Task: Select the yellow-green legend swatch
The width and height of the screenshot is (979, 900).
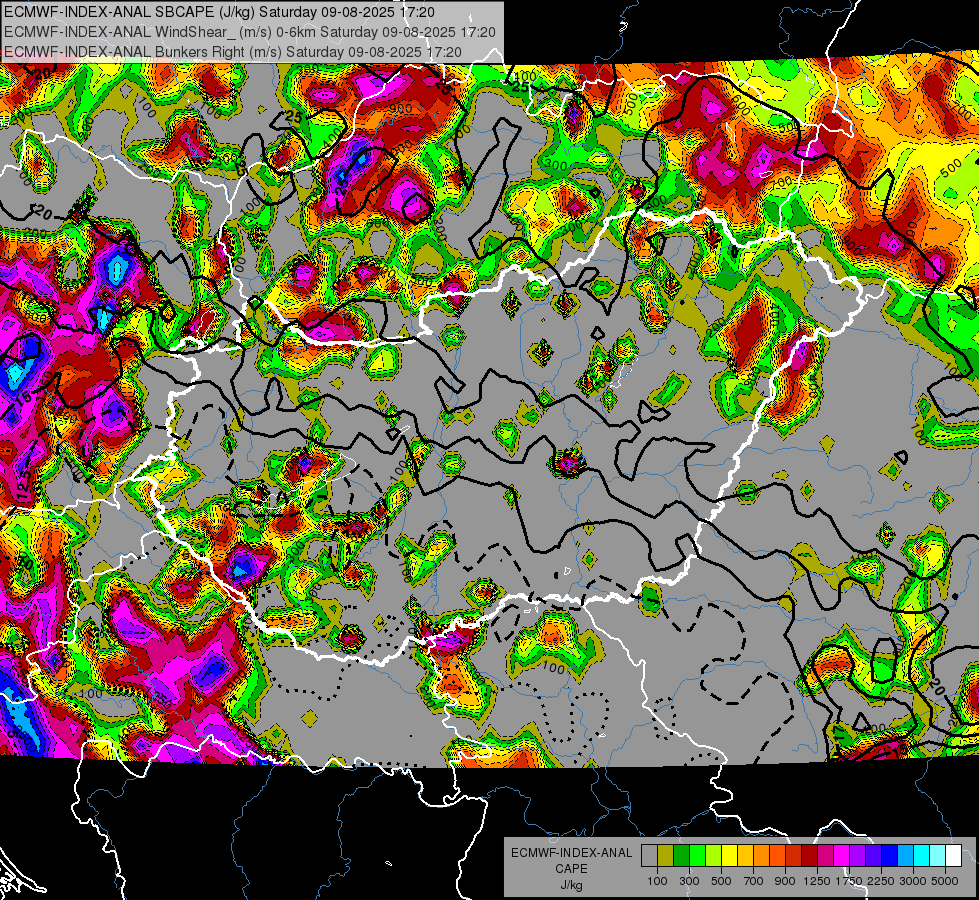Action: pos(714,856)
